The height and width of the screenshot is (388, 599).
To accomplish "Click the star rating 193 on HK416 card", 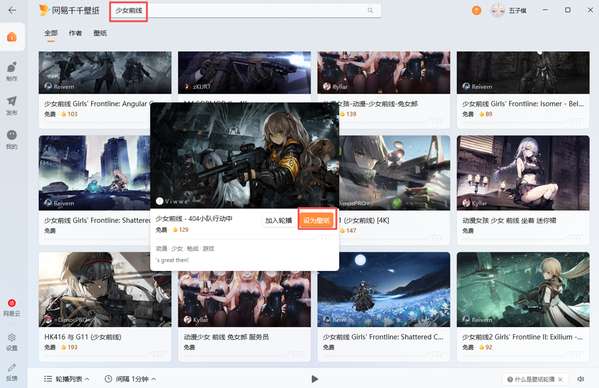I will 69,347.
